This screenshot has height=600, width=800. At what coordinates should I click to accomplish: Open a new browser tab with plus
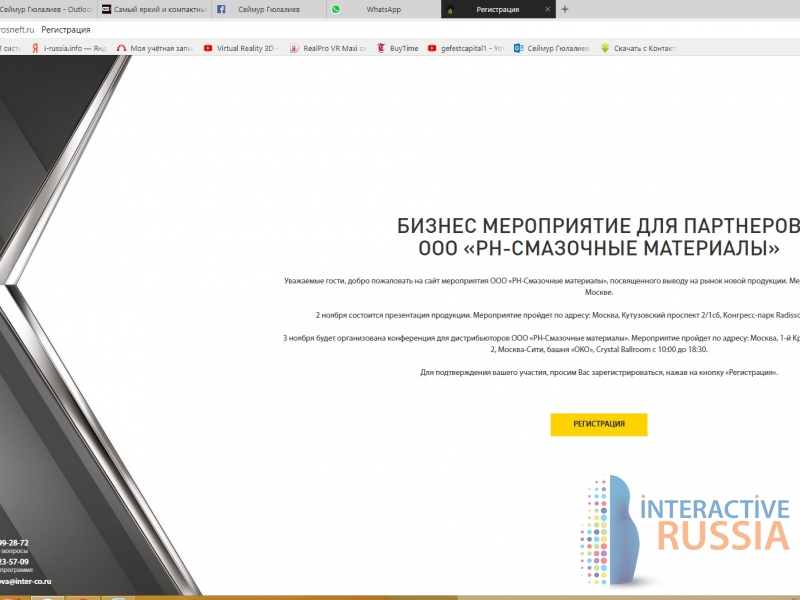[565, 9]
